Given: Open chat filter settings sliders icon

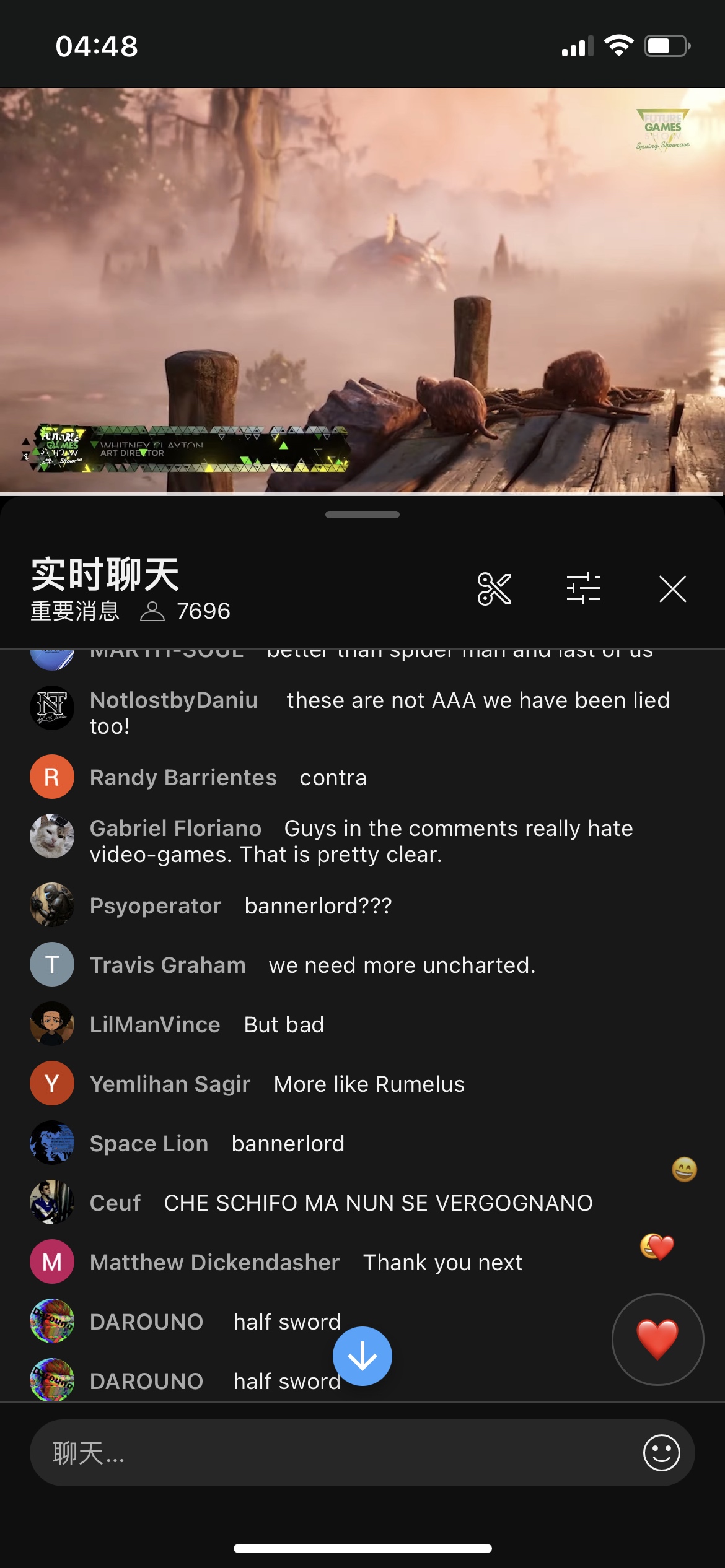Looking at the screenshot, I should tap(584, 589).
